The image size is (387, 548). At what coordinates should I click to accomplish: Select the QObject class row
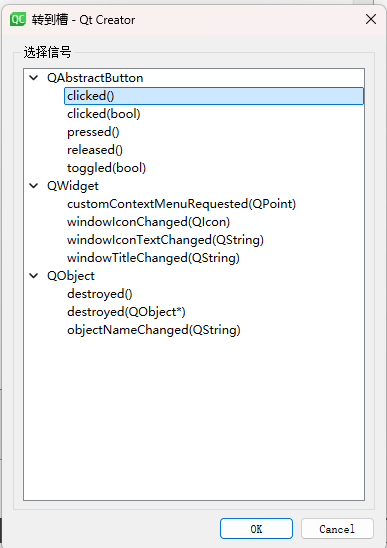(71, 276)
